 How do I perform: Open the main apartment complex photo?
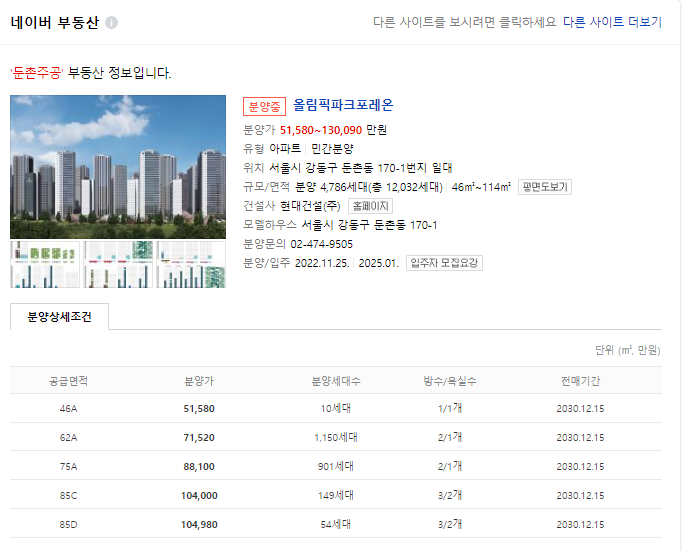coord(118,167)
